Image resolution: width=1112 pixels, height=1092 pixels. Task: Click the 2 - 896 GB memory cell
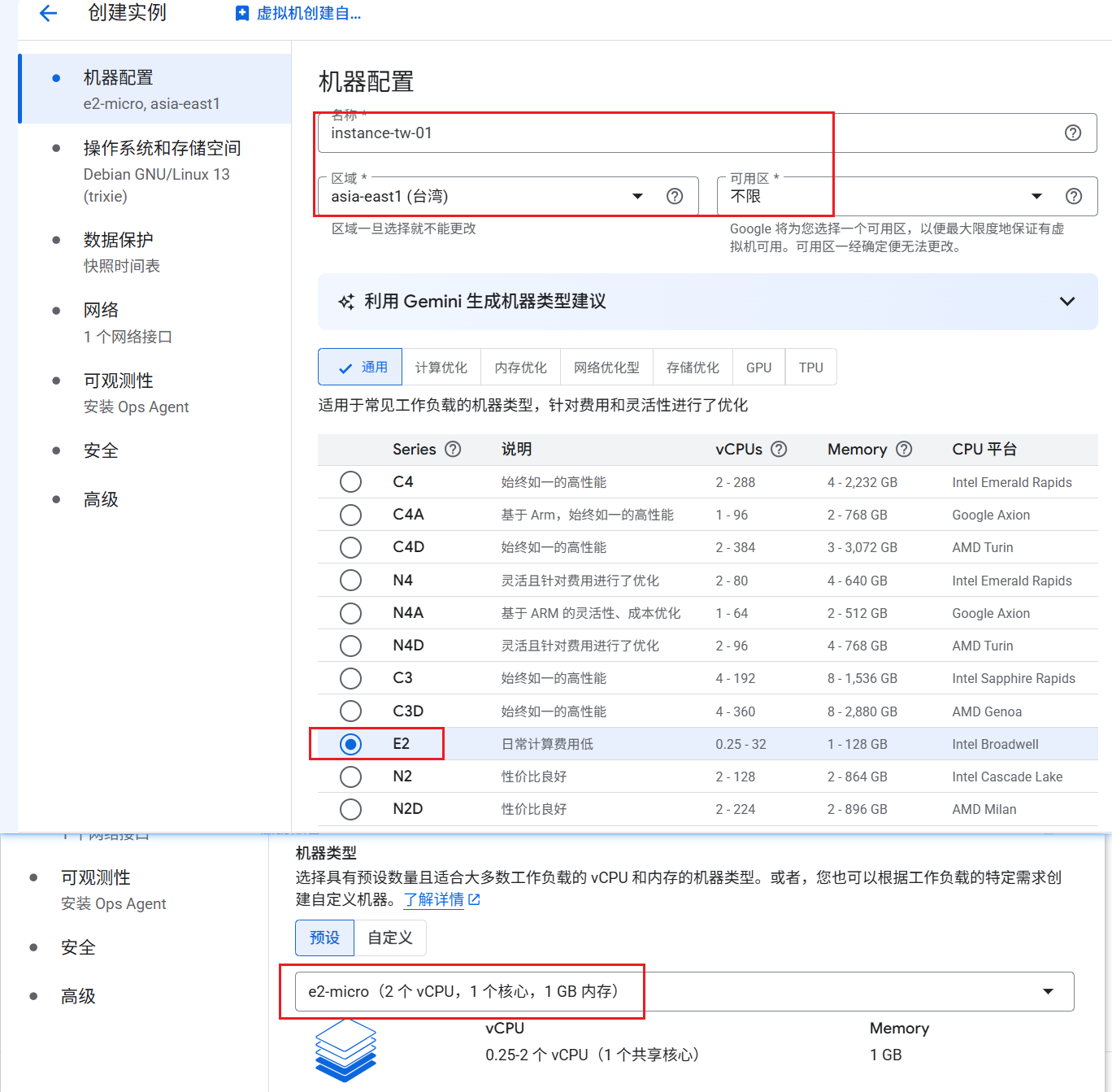pos(857,809)
